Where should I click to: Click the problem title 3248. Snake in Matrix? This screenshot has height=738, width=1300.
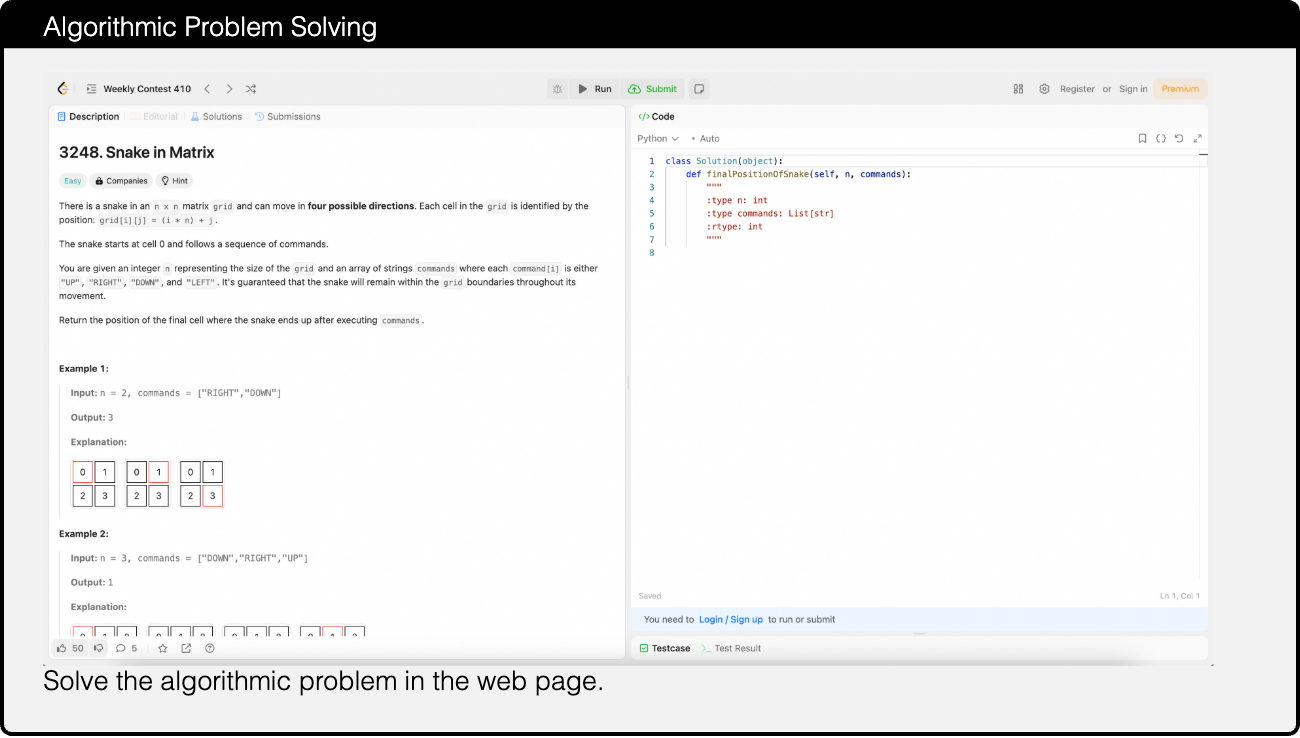137,153
